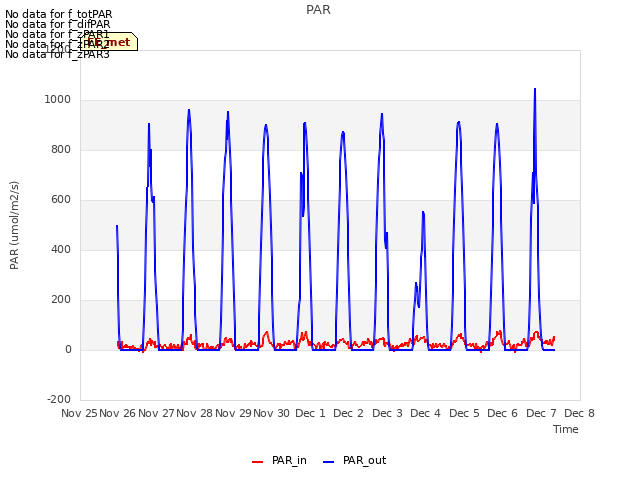The image size is (640, 480).
Task: Click the 0 y-axis tick label
Action: [68, 350]
